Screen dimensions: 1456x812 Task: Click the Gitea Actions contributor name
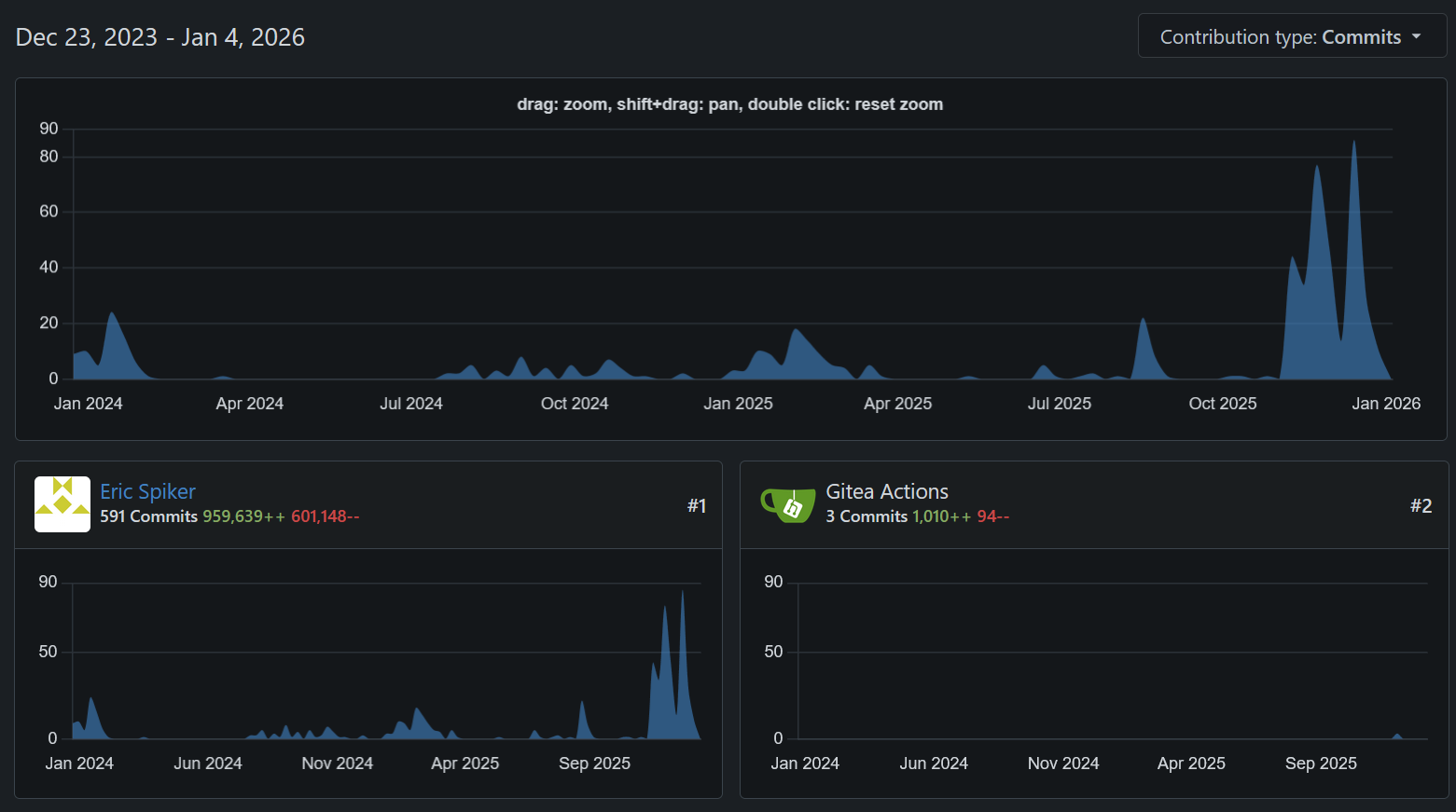(886, 491)
